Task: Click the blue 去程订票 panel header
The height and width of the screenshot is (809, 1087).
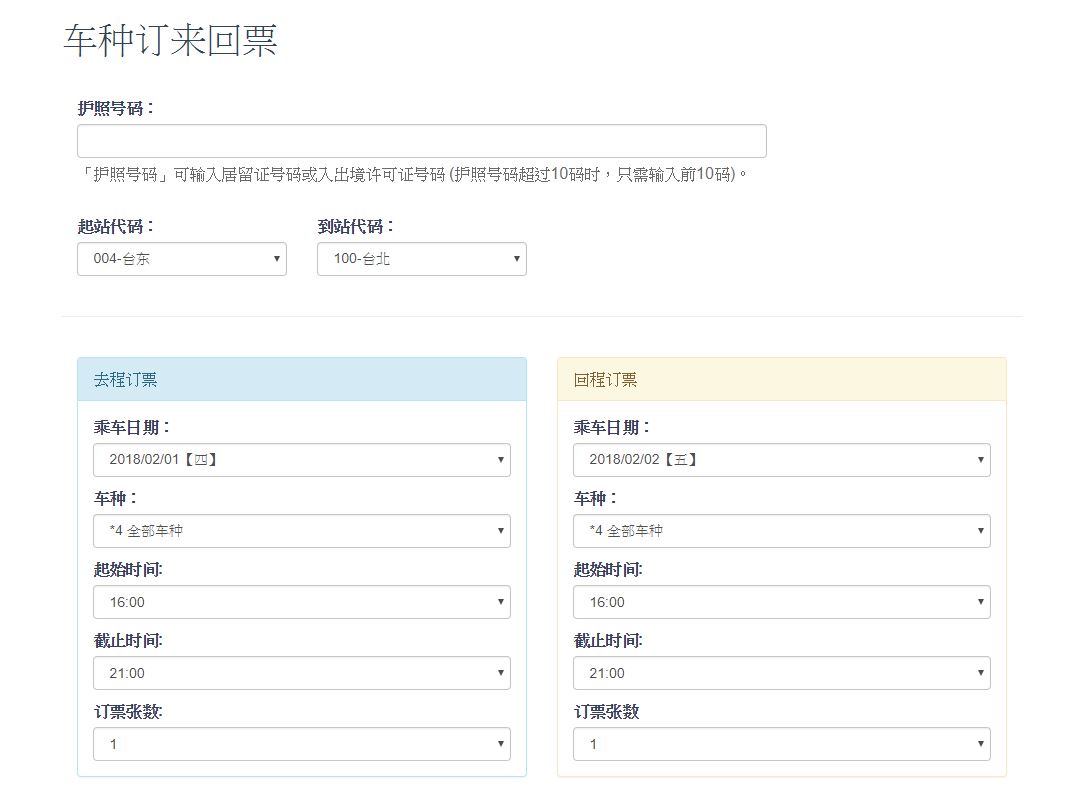Action: (301, 380)
